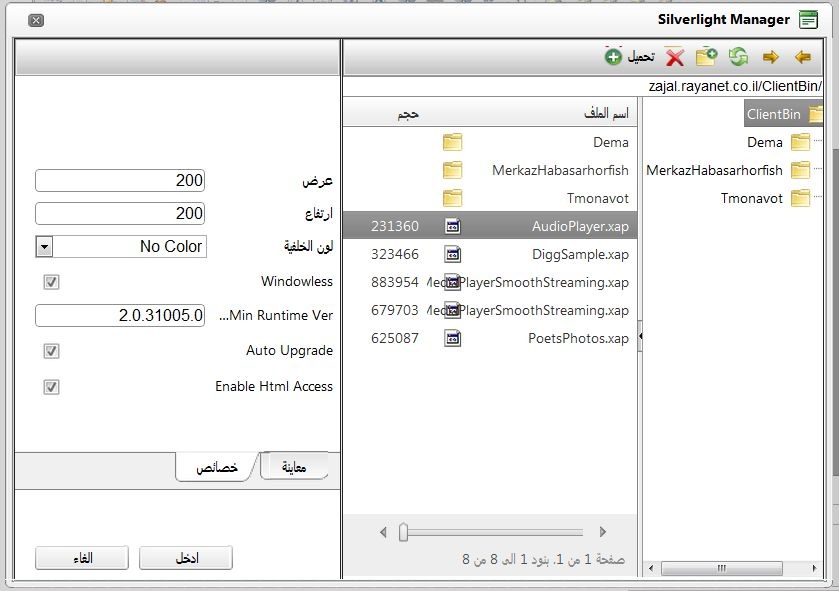Click the forward arrow icon
Image resolution: width=839 pixels, height=591 pixels.
point(771,56)
